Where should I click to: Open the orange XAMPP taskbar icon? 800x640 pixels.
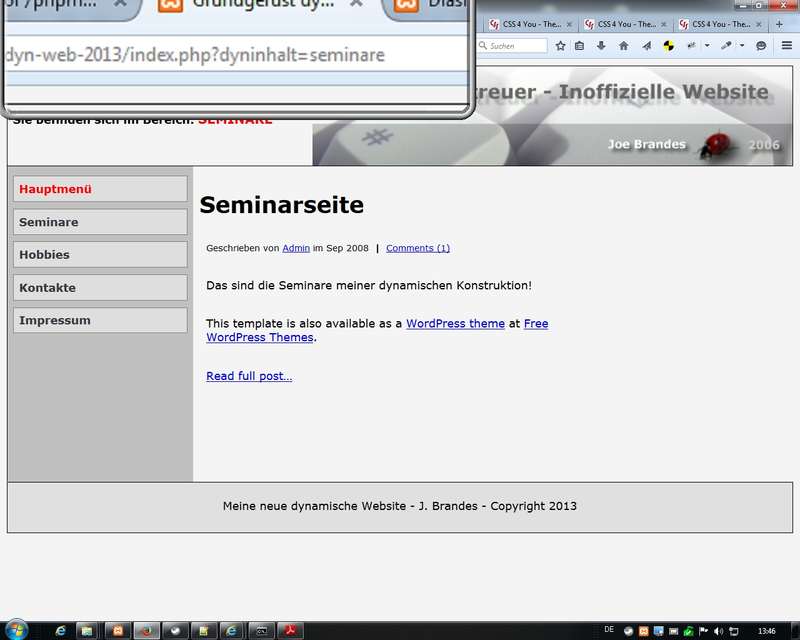pos(118,631)
